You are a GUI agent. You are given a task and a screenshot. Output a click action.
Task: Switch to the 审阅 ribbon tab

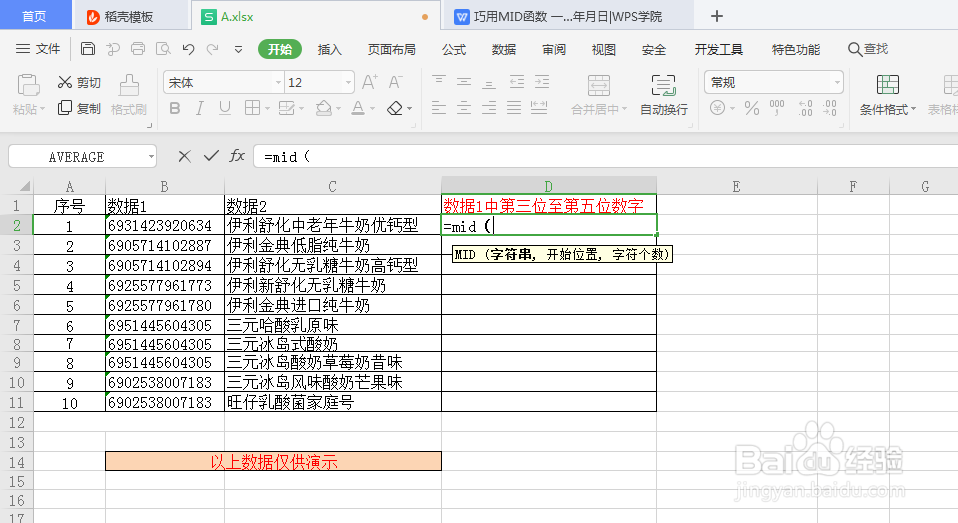(x=554, y=49)
